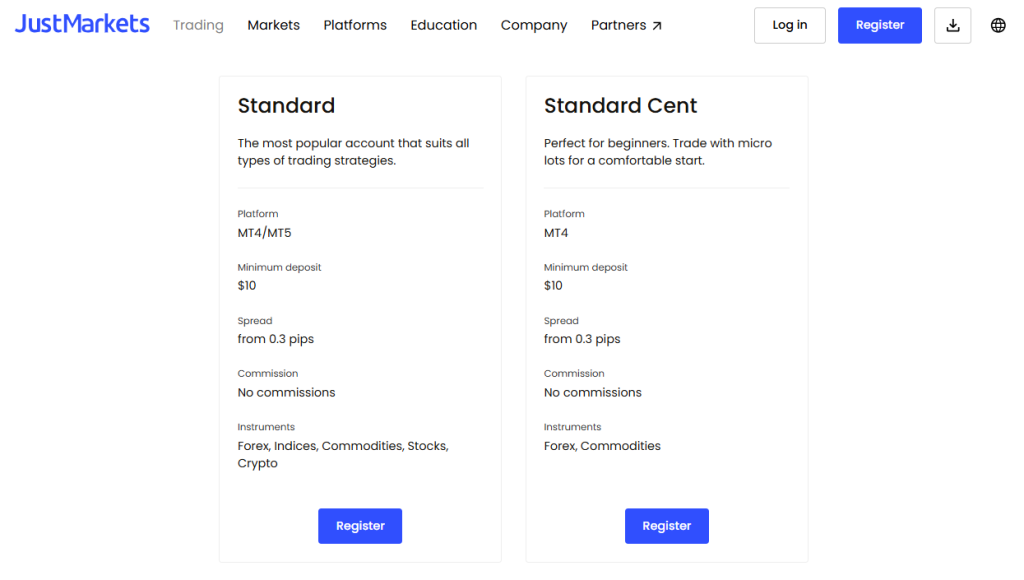The width and height of the screenshot is (1024, 580).
Task: Click the MT4/MT5 platform value
Action: click(264, 233)
